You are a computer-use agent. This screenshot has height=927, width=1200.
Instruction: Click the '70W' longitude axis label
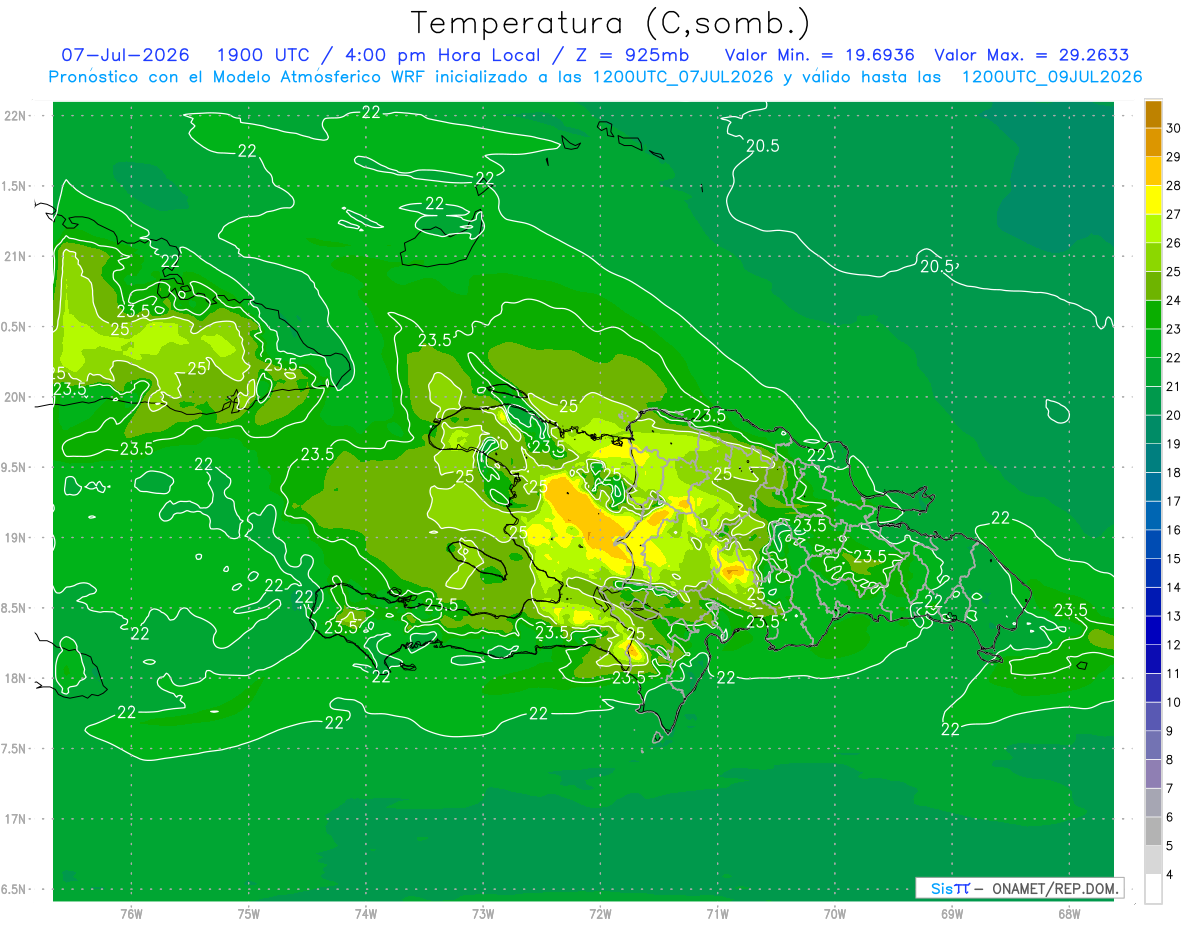835,914
